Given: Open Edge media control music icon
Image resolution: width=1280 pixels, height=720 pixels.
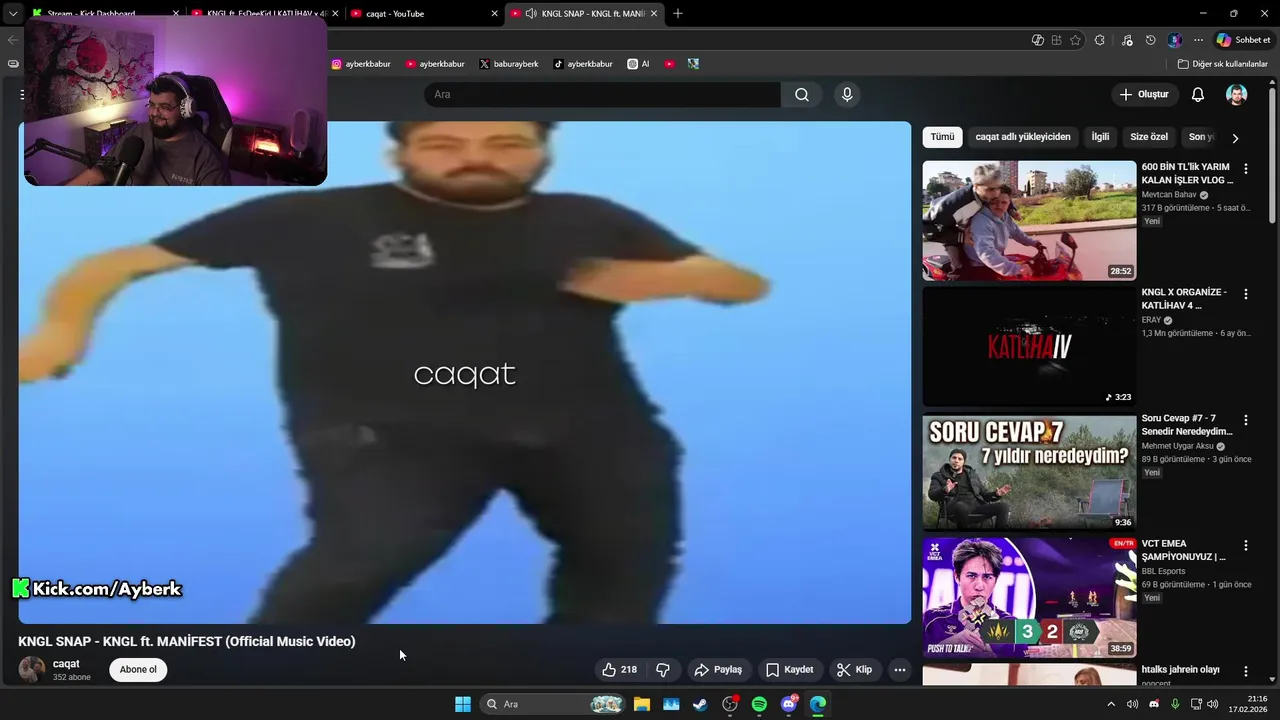Looking at the screenshot, I should [x=1127, y=40].
